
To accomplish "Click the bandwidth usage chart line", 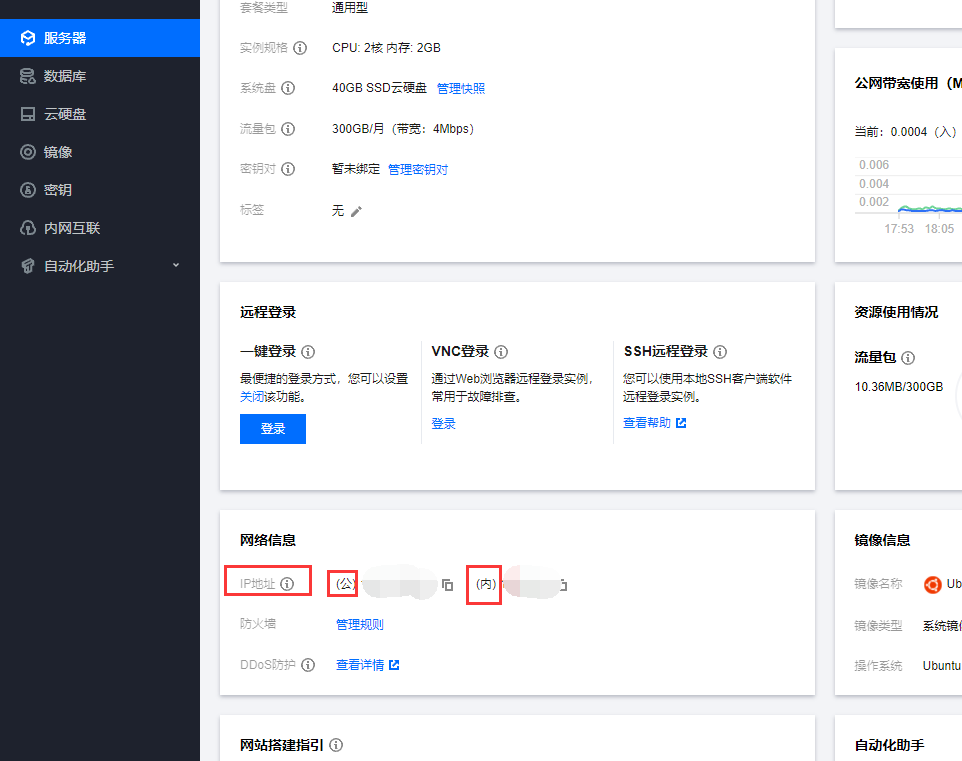I will [x=929, y=209].
